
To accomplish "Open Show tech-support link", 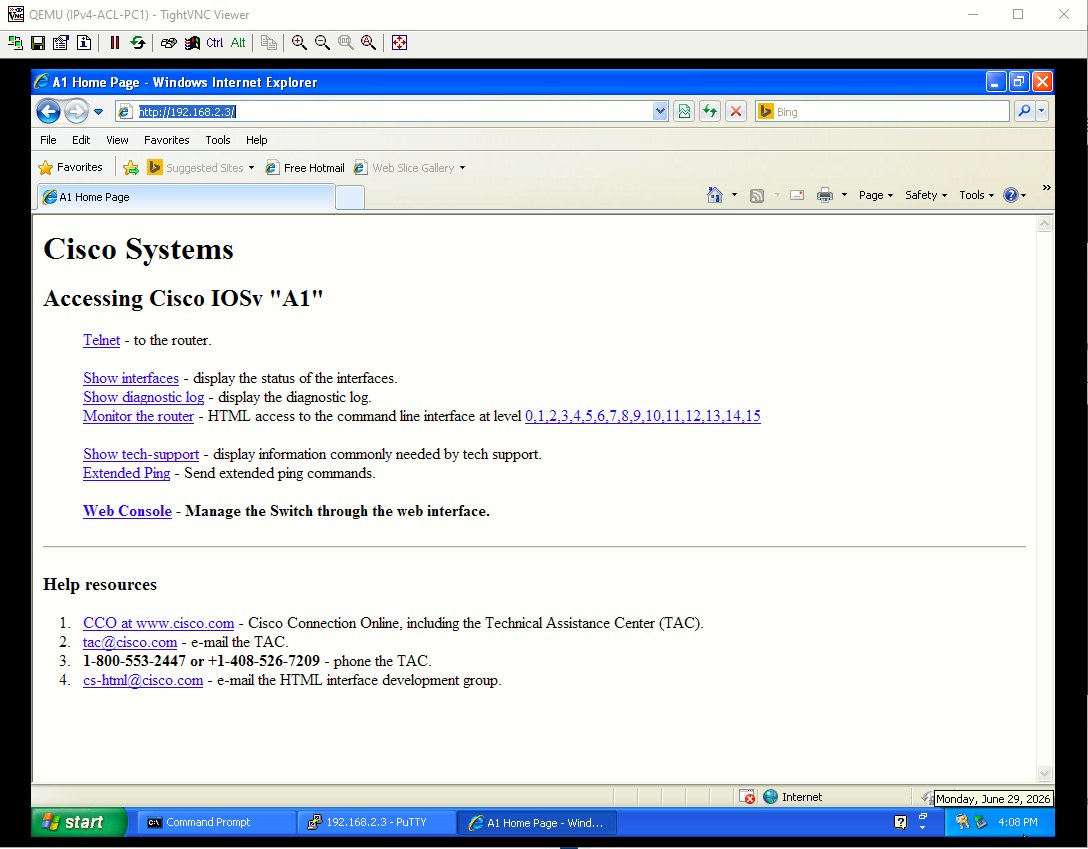I will pos(141,454).
